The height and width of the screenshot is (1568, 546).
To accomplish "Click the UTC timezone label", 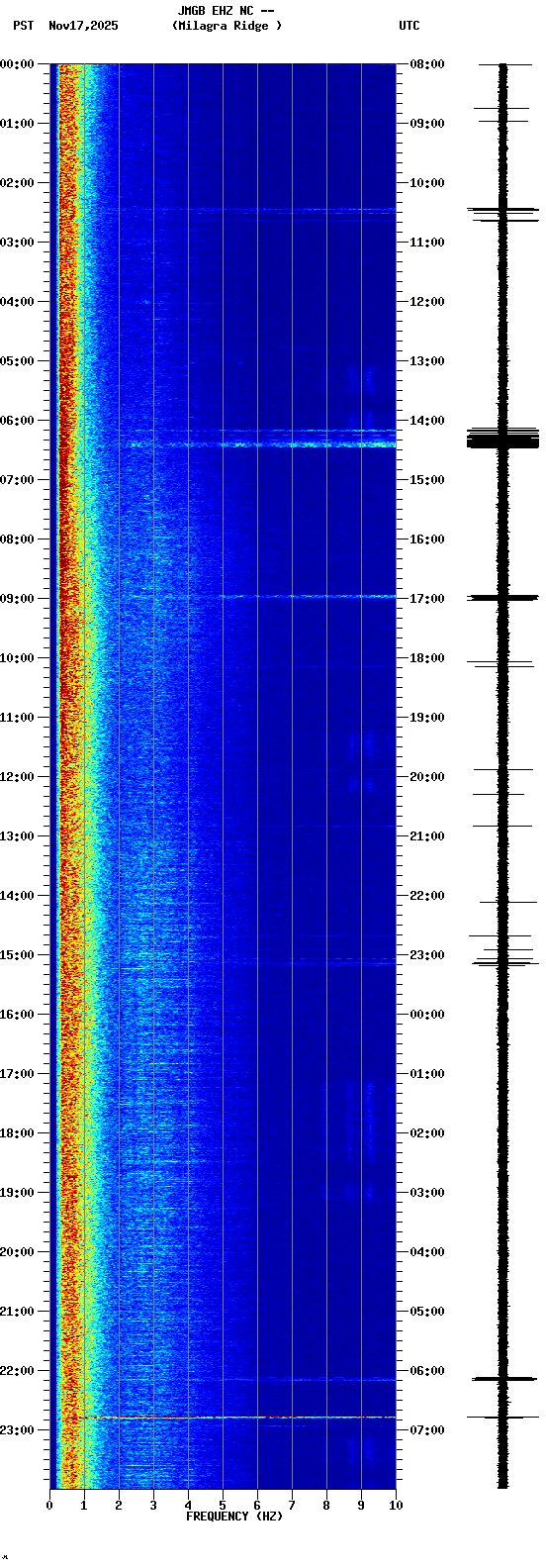I will pos(409,26).
